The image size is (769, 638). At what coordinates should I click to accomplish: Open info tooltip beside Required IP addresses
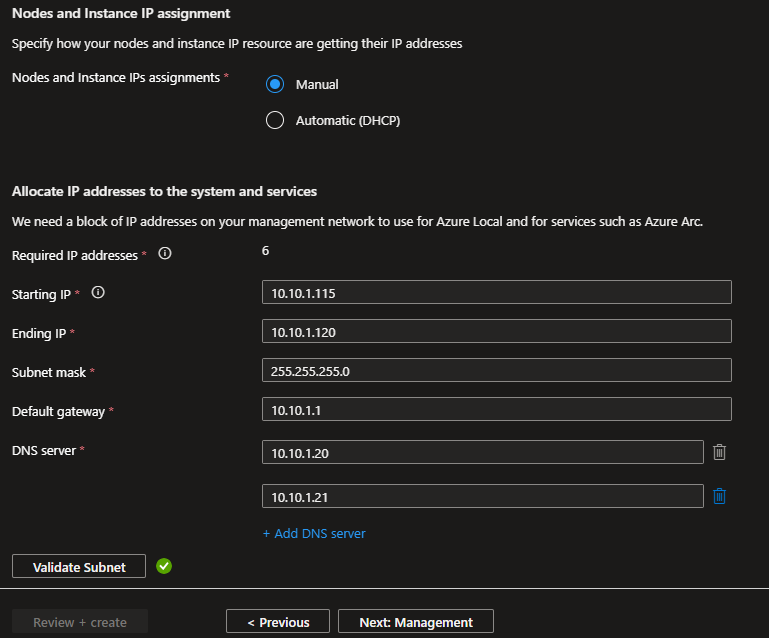tap(165, 254)
